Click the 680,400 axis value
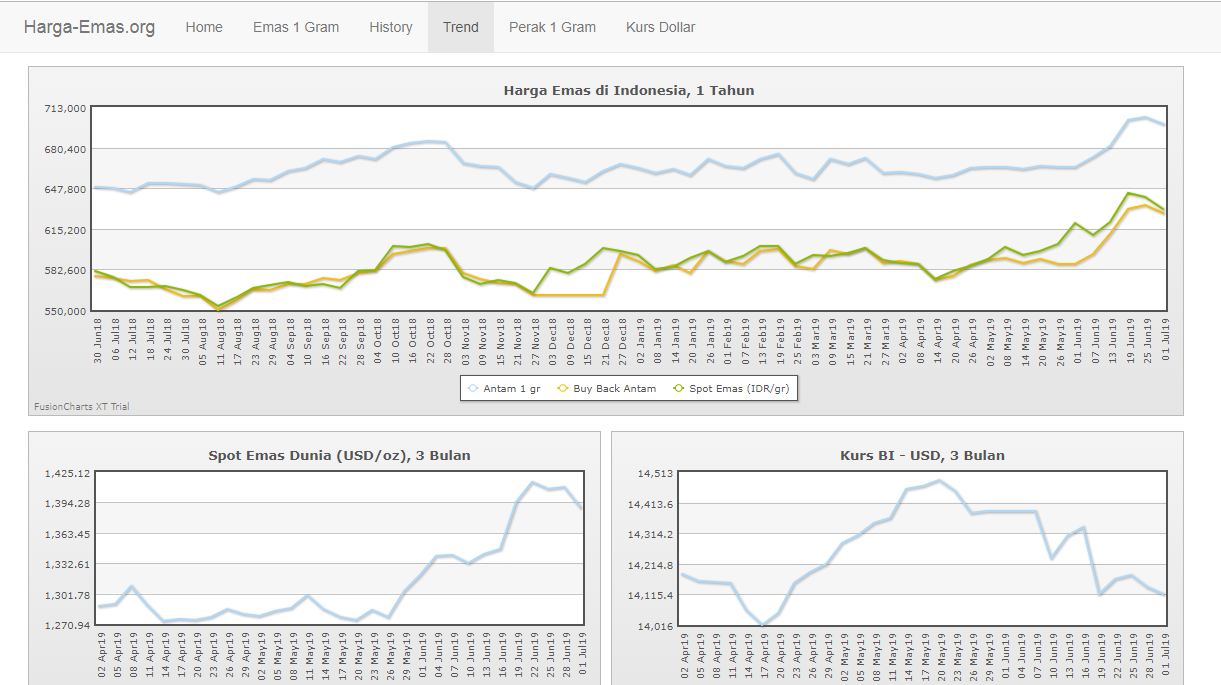The width and height of the screenshot is (1221, 685). click(66, 149)
